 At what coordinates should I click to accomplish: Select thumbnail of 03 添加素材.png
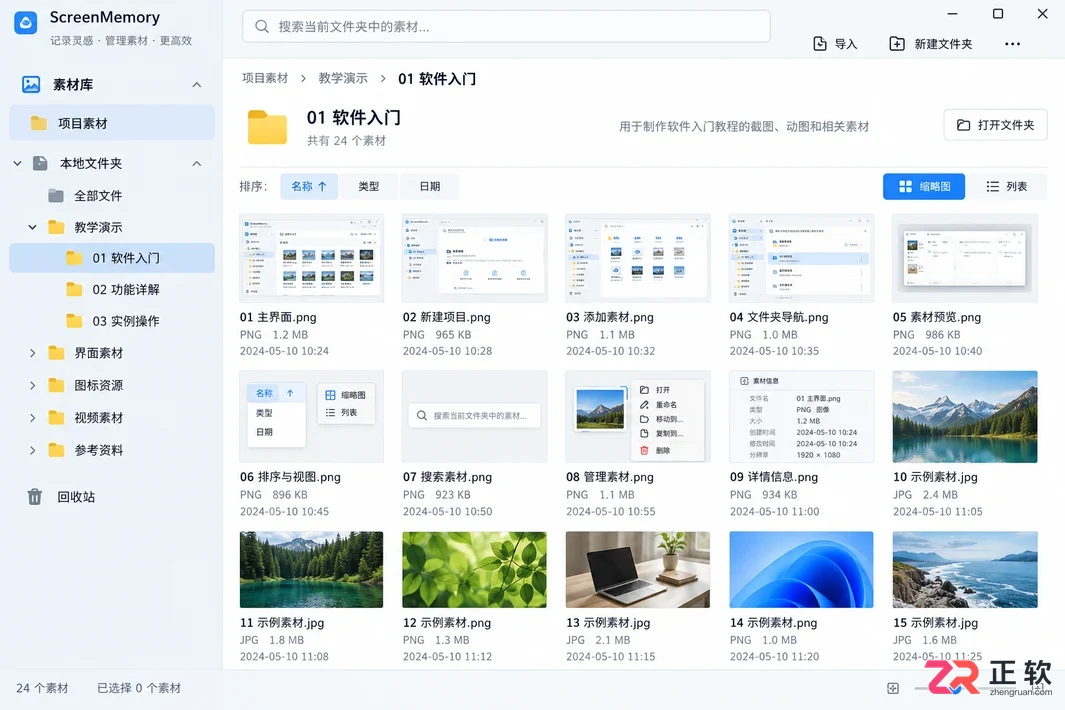638,258
